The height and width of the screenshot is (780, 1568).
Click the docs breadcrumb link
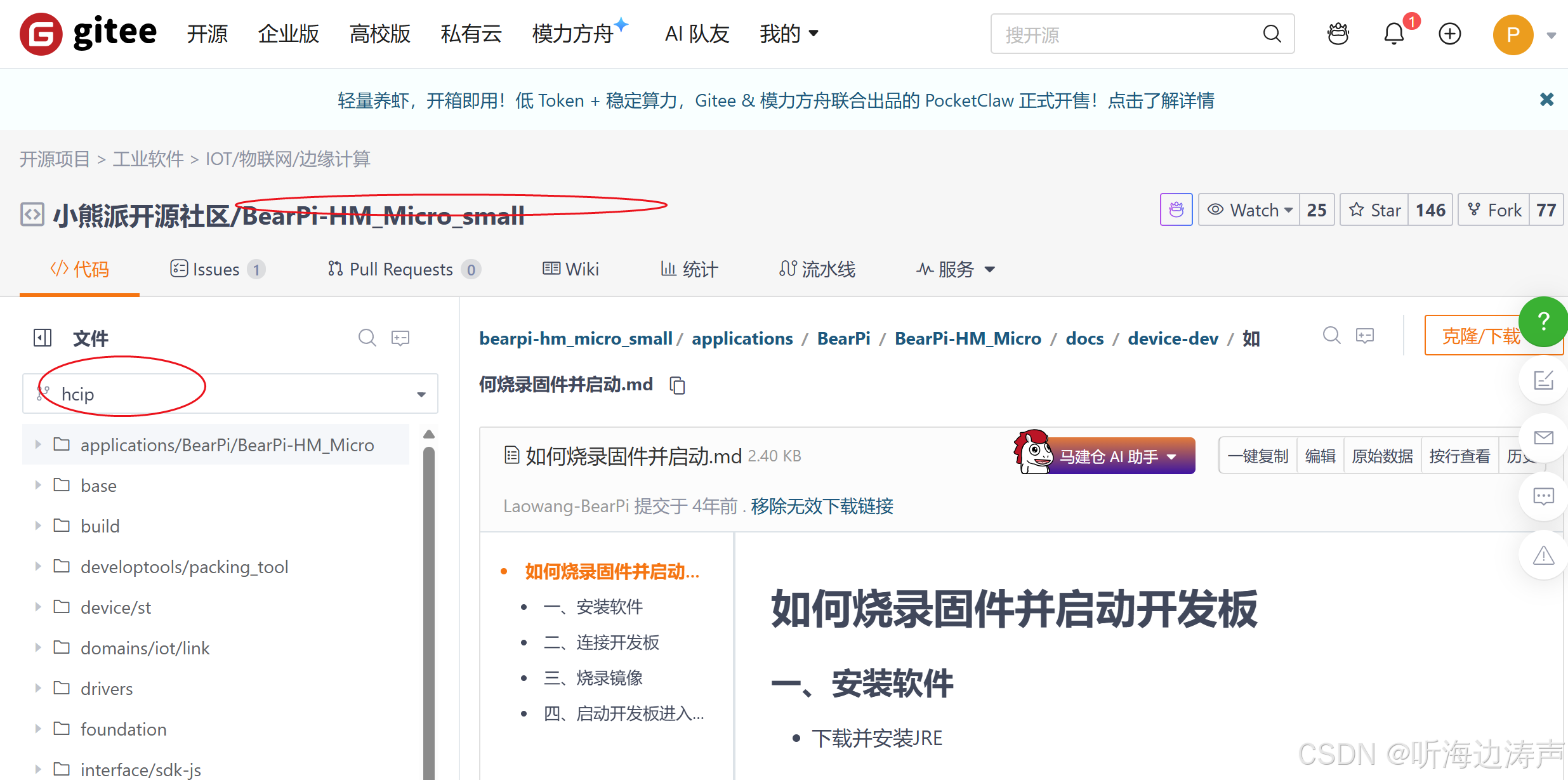1084,338
